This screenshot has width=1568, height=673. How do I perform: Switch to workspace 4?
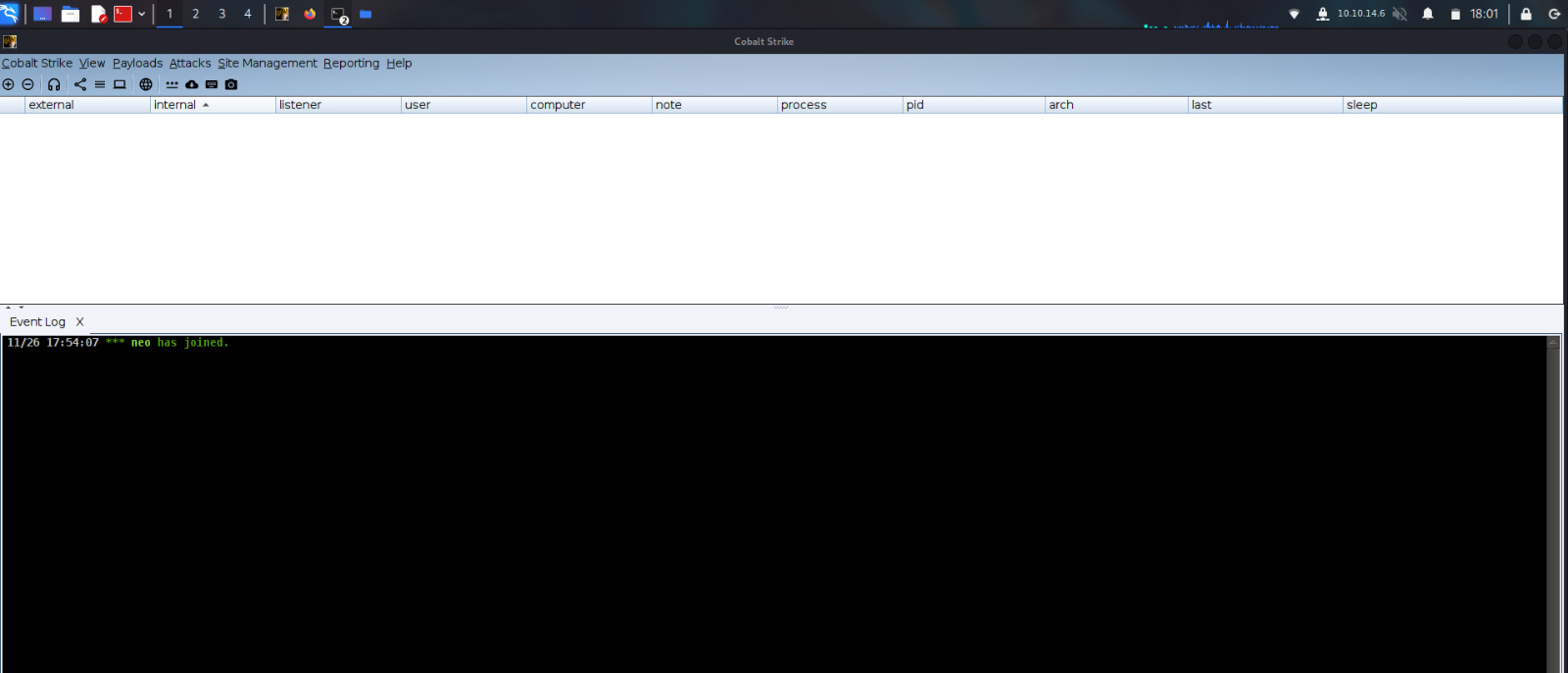point(248,14)
